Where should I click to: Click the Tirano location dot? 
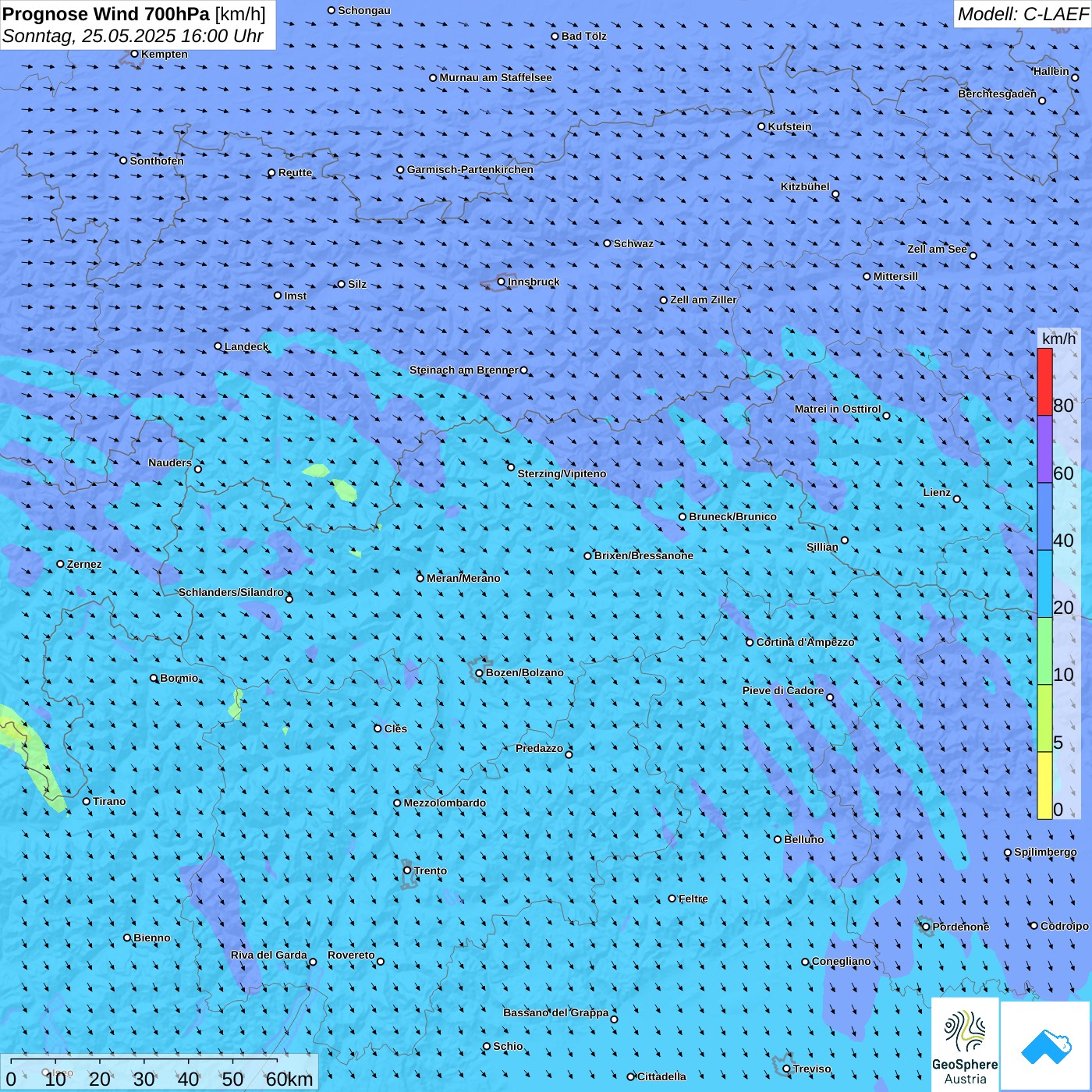87,801
